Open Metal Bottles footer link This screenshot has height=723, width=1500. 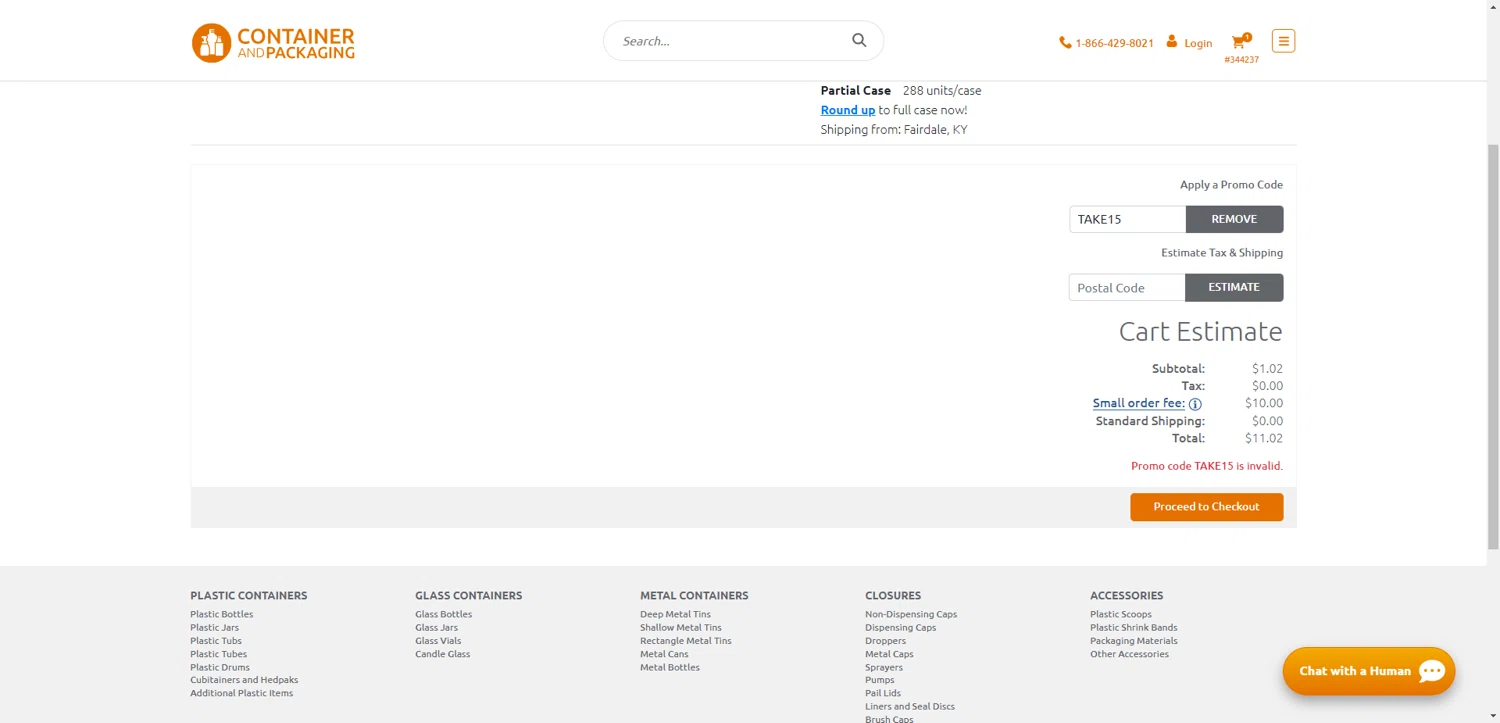coord(670,667)
